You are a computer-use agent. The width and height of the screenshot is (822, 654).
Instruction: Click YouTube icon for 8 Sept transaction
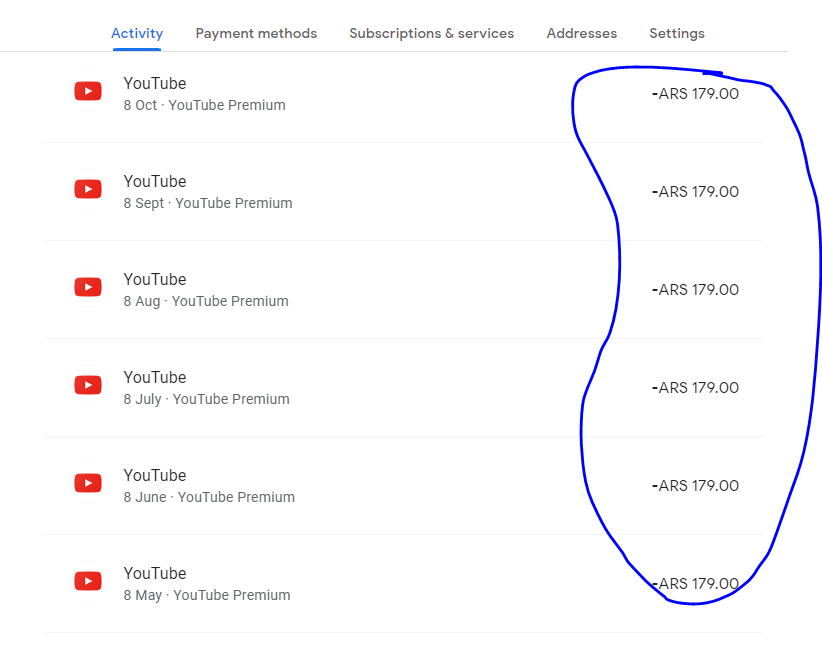click(88, 189)
